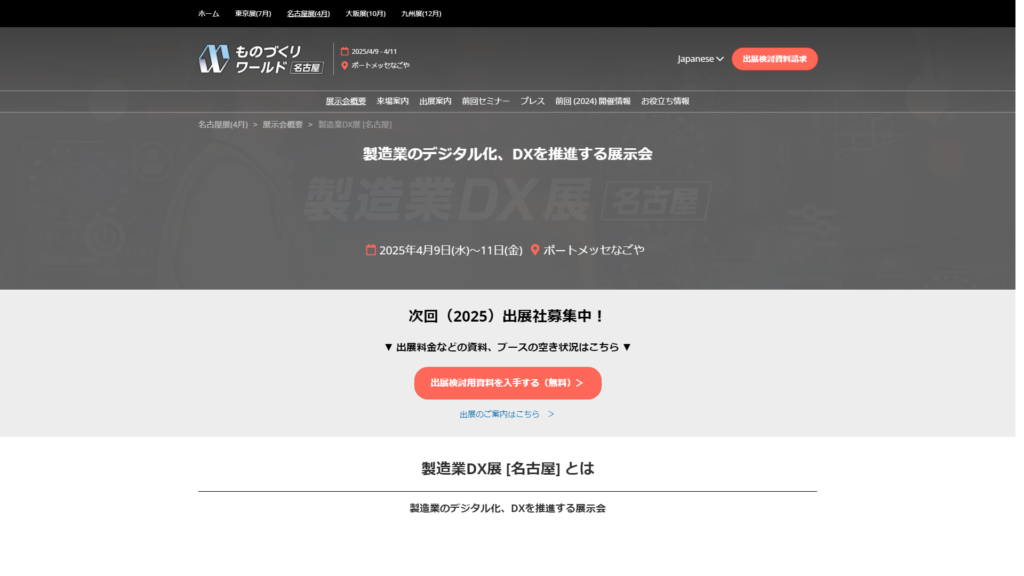Click the heading 次回（2025）出展社募集中！

(x=507, y=316)
